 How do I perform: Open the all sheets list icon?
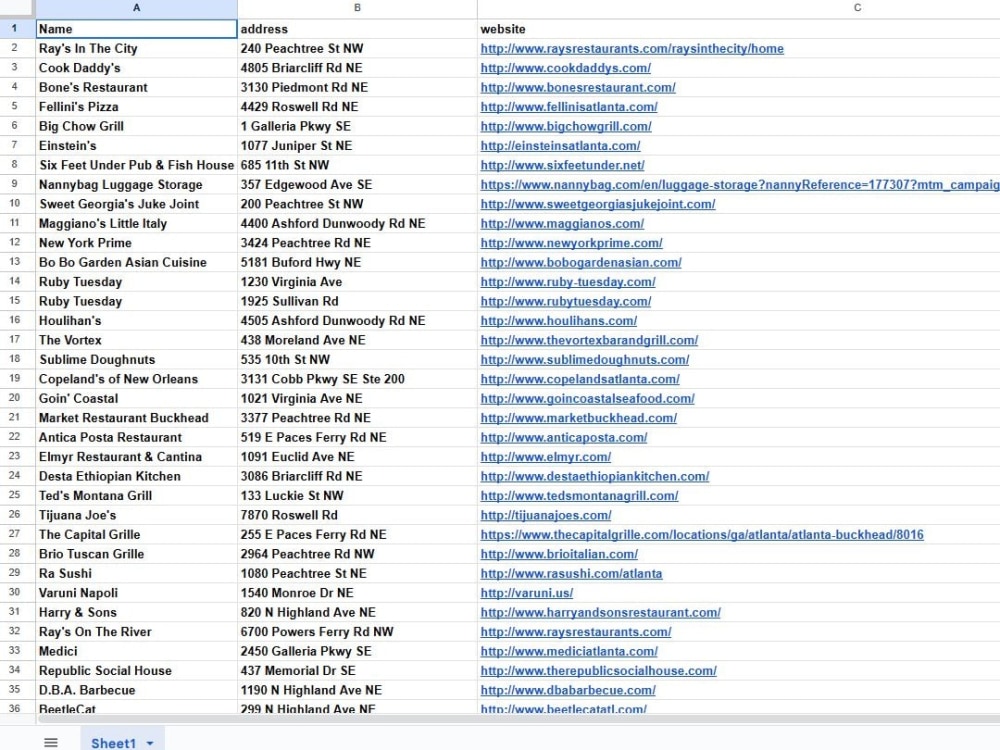point(51,740)
